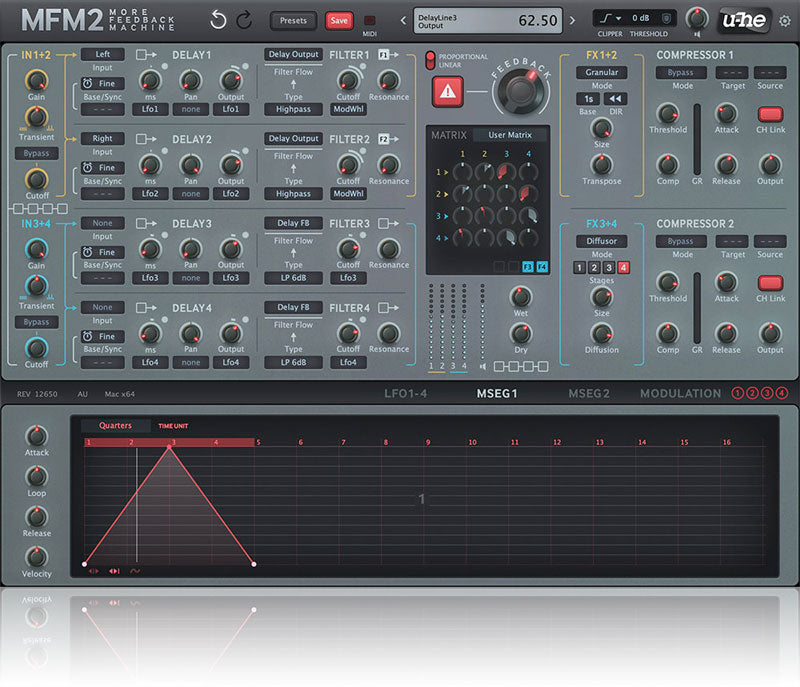Click the MSEG curve shape icon
The height and width of the screenshot is (687, 800).
pos(135,571)
